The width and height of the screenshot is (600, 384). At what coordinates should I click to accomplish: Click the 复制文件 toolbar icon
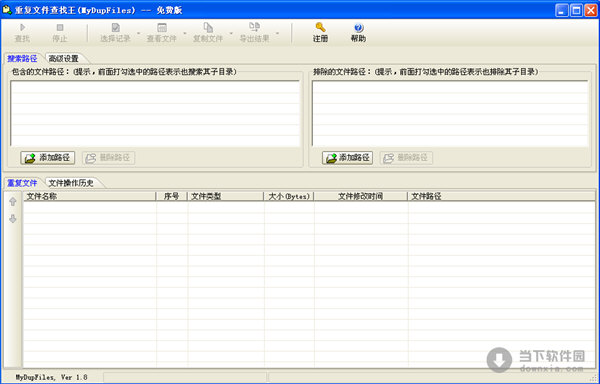point(208,28)
